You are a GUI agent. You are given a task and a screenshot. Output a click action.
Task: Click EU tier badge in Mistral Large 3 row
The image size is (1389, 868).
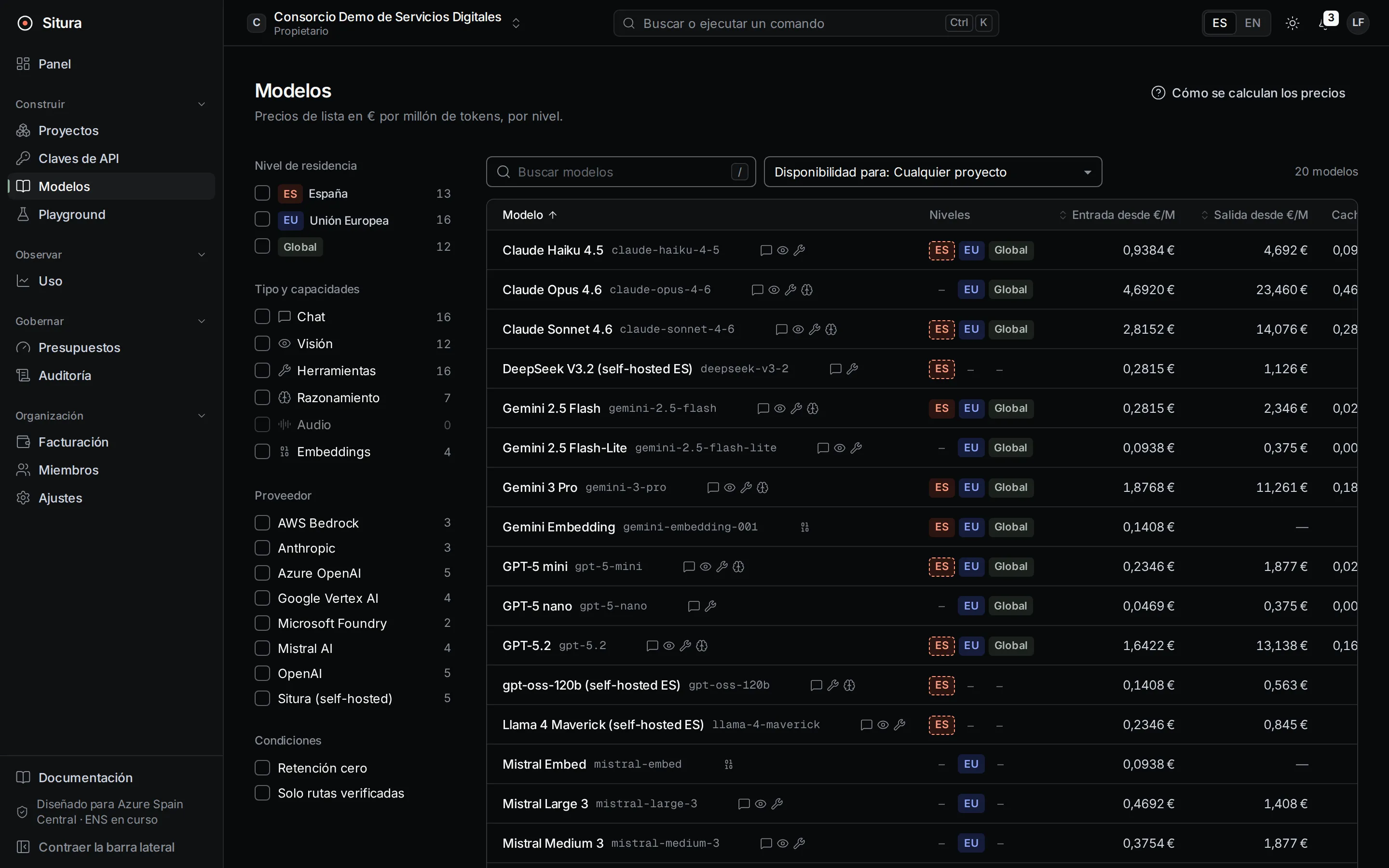tap(971, 804)
